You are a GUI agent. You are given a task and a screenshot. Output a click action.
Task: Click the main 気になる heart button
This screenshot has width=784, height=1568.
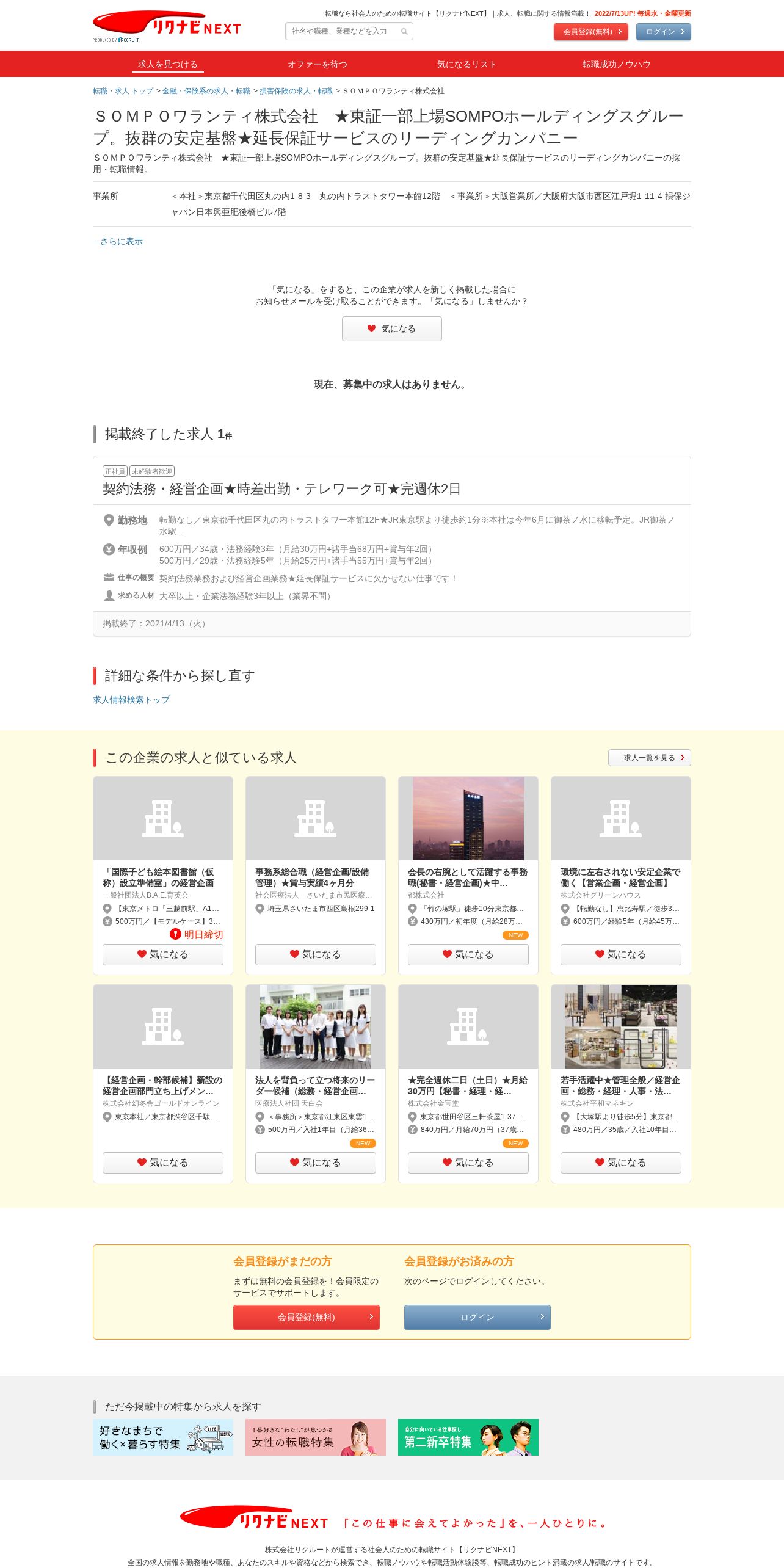tap(392, 328)
